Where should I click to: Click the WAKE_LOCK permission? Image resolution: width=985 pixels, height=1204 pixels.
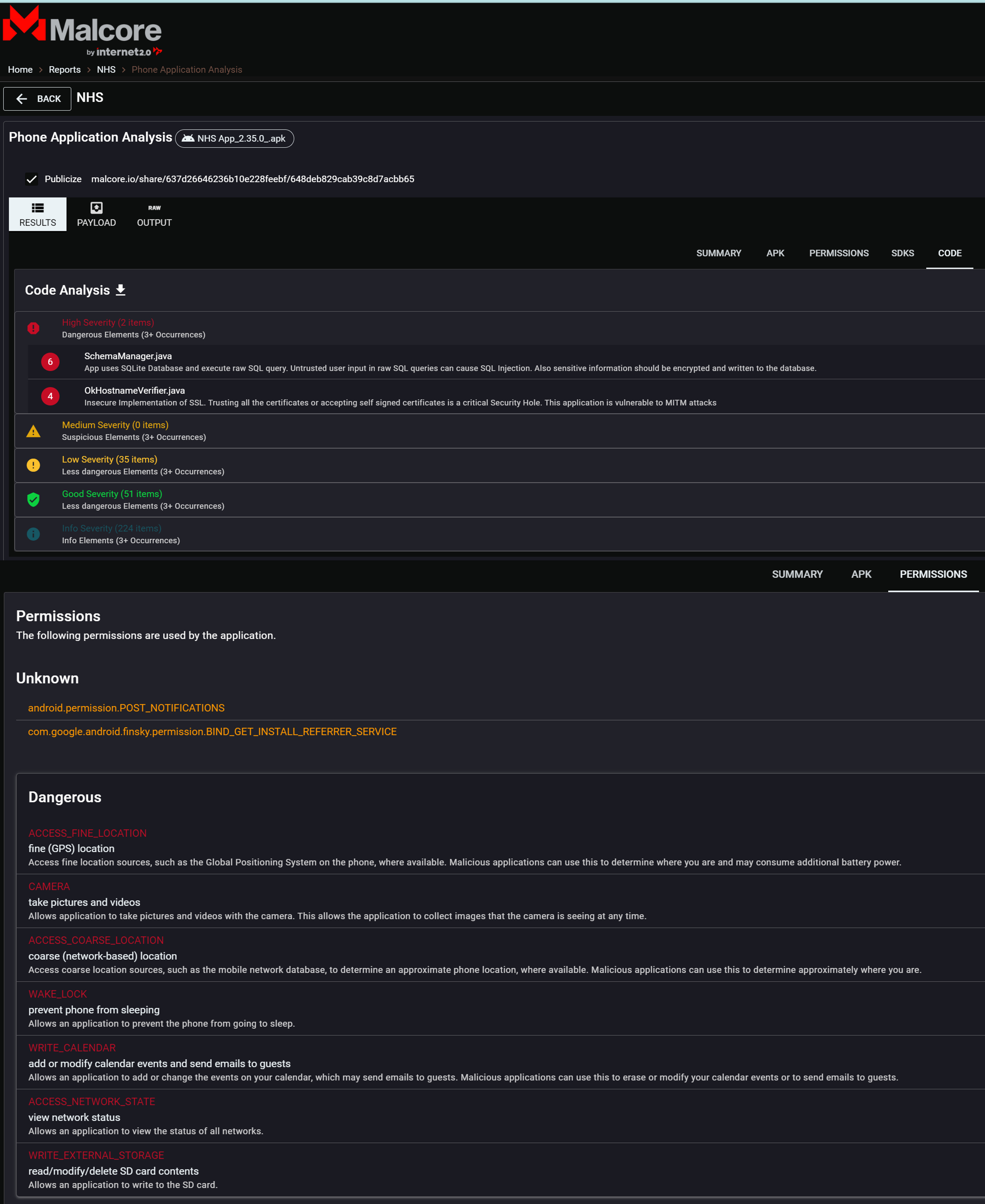(x=57, y=994)
